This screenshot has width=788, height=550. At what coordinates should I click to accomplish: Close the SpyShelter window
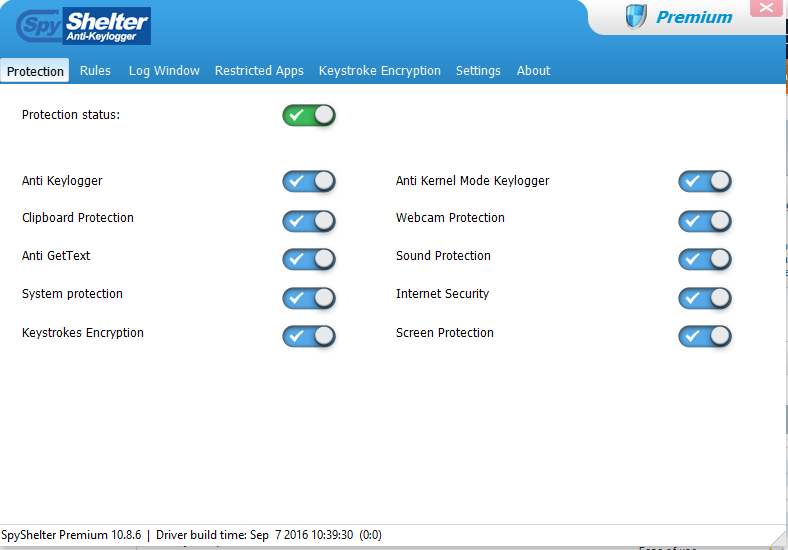pyautogui.click(x=766, y=8)
